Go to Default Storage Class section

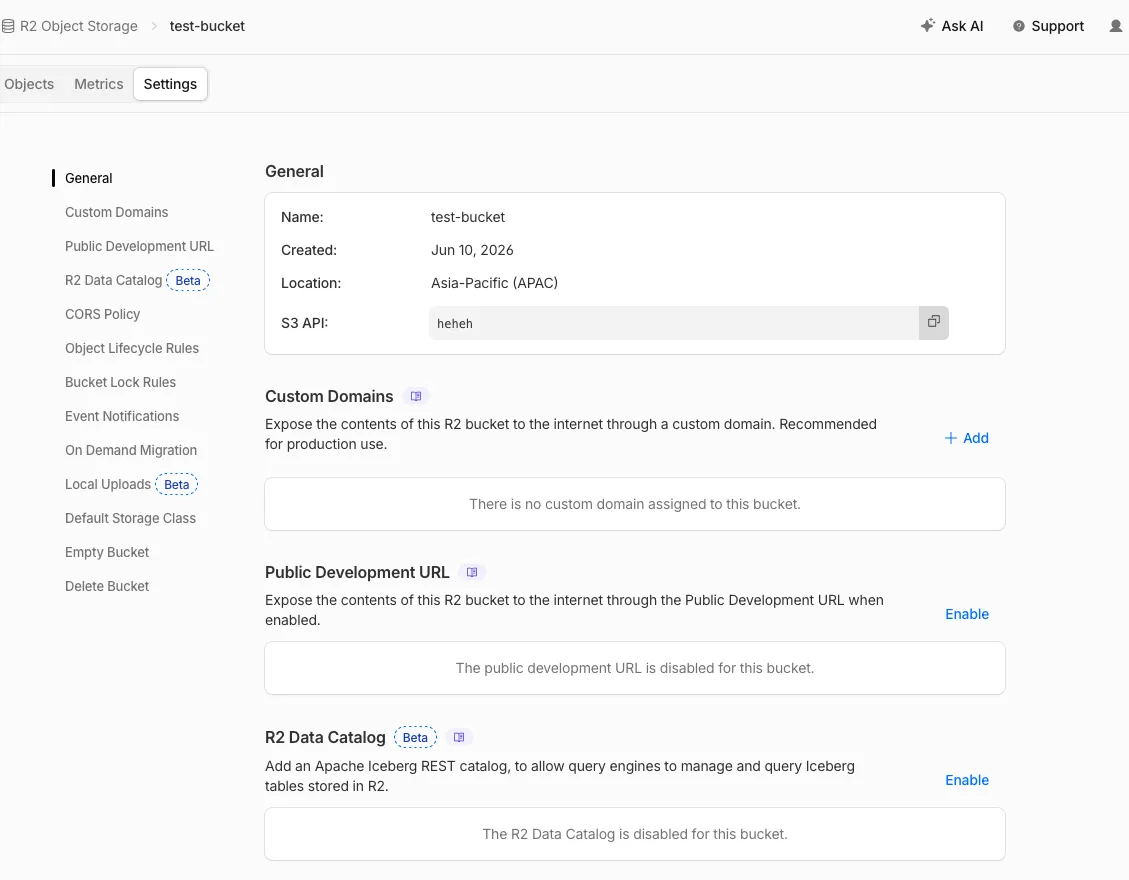point(130,518)
